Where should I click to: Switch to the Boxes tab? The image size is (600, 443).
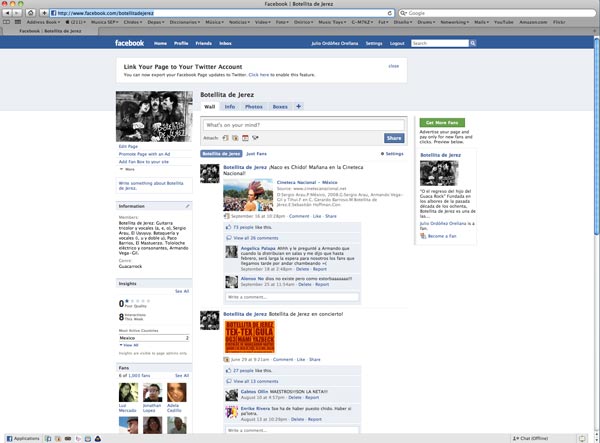(x=280, y=107)
